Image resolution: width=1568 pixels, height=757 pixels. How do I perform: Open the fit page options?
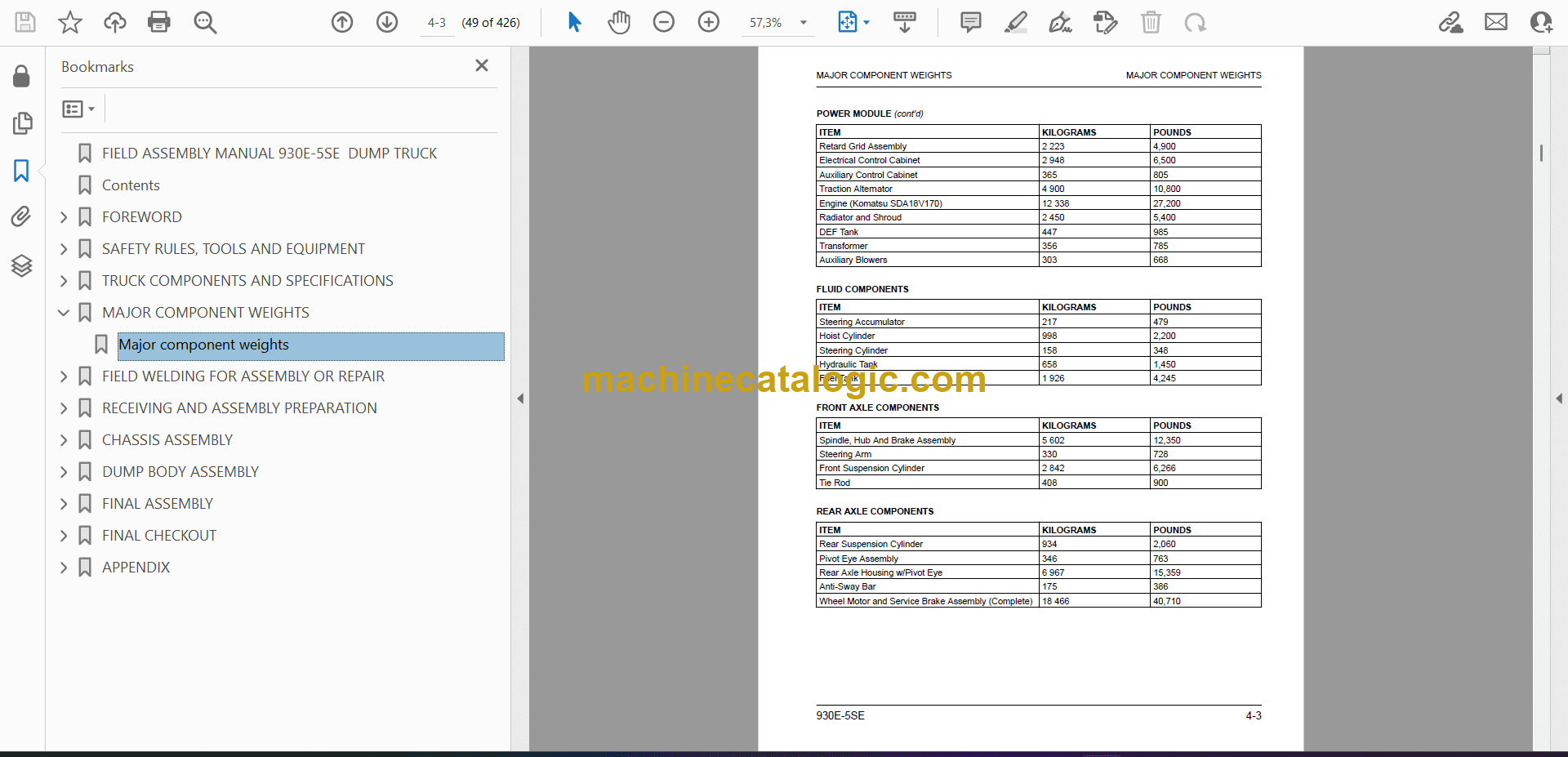tap(853, 22)
